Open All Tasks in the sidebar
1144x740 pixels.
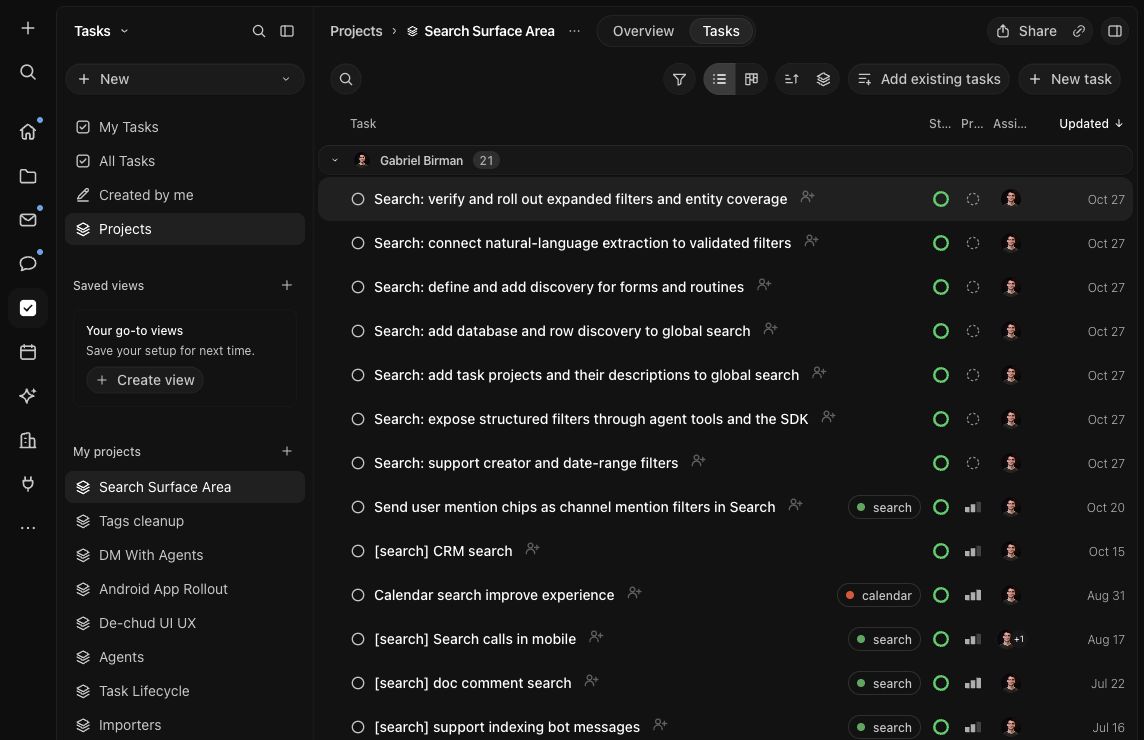tap(185, 161)
